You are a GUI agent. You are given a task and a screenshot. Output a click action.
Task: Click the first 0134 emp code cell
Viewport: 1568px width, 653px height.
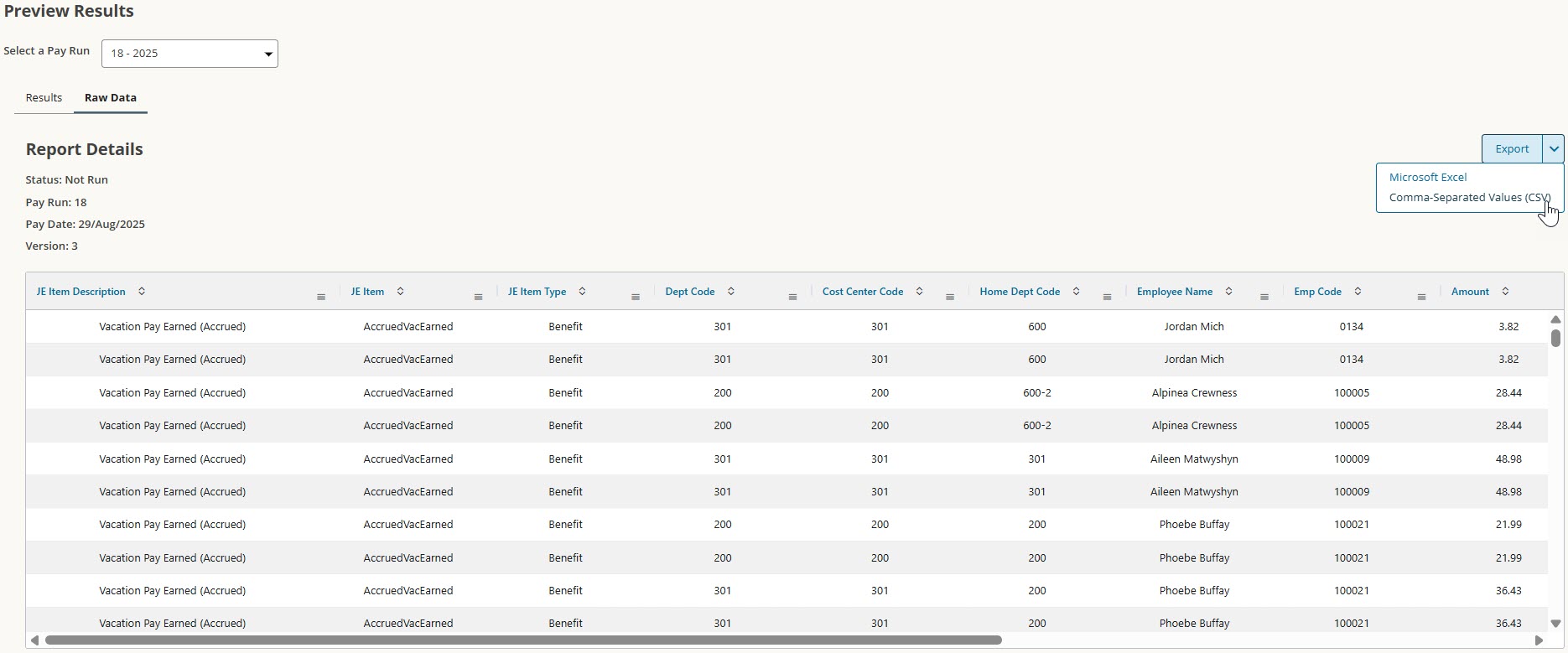point(1352,326)
